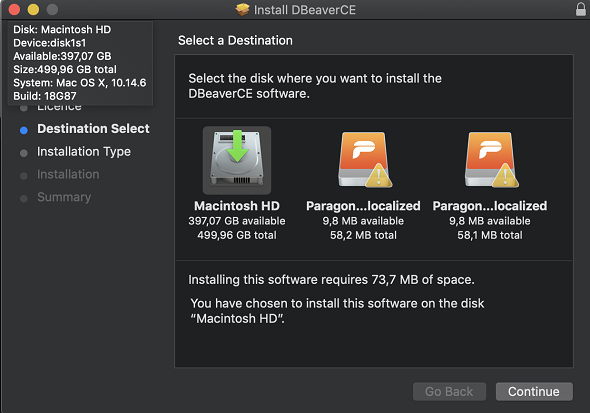Click the Summary step in sidebar

64,197
